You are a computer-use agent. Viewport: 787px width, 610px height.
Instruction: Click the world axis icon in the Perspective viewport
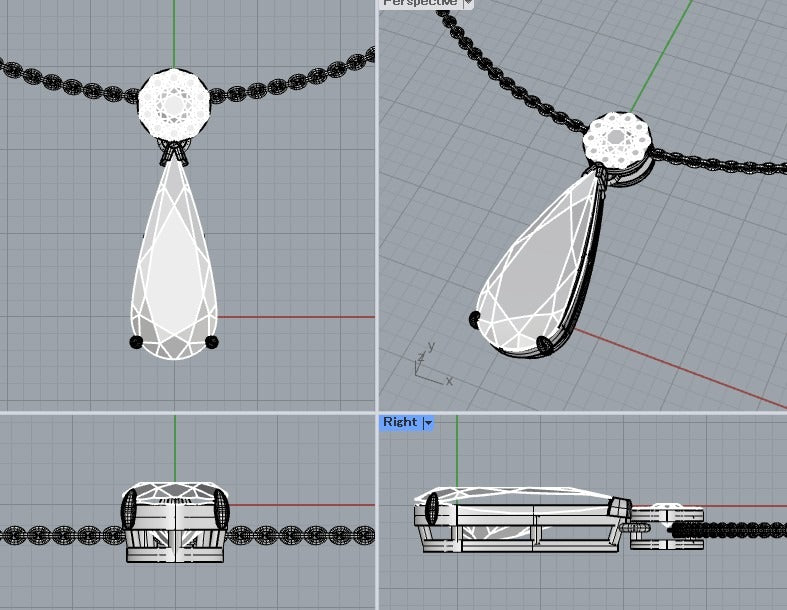click(x=433, y=364)
